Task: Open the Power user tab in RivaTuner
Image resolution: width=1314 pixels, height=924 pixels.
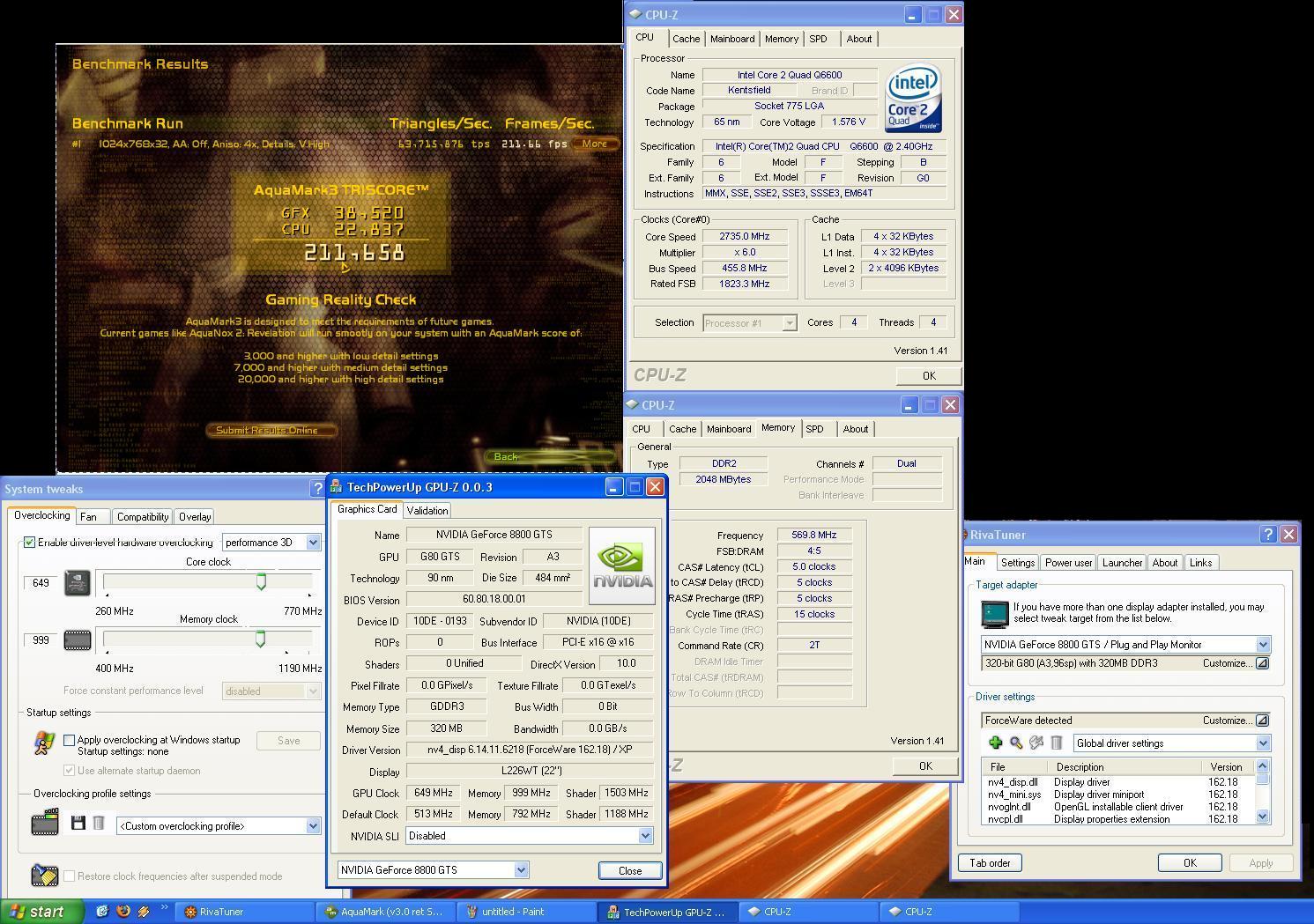Action: [1068, 563]
